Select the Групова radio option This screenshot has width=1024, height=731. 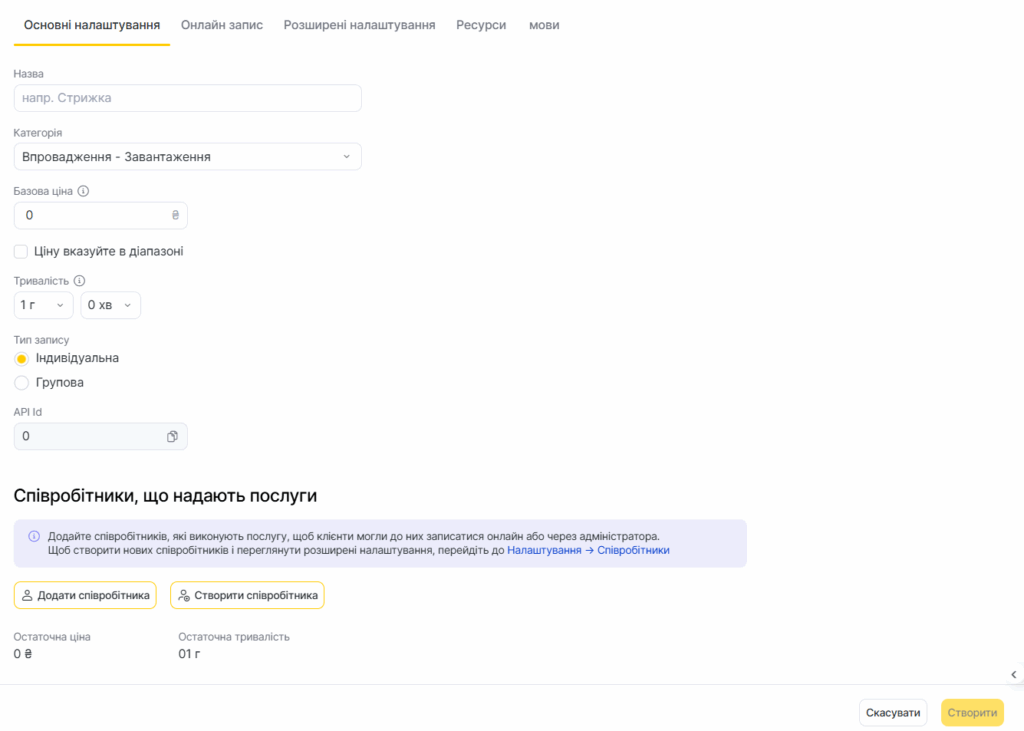coord(21,383)
